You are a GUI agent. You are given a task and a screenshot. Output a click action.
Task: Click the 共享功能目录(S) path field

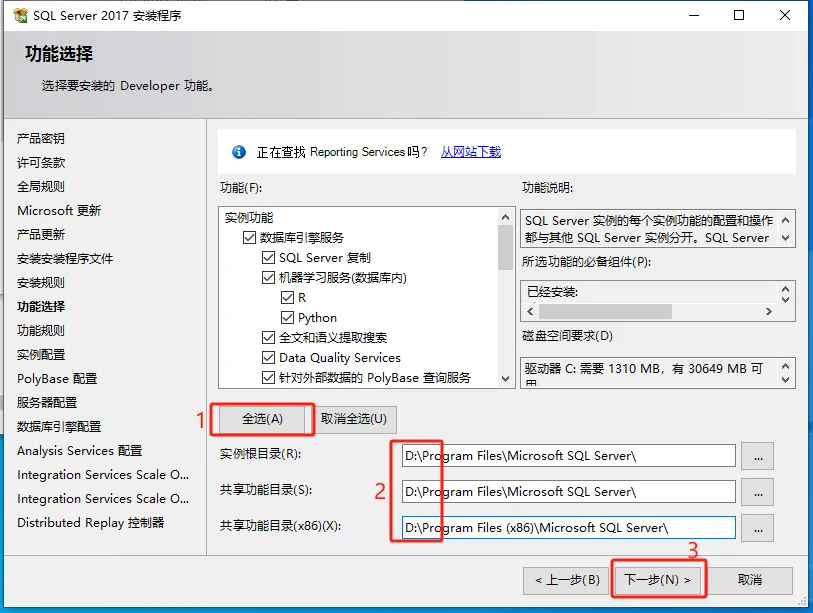click(x=569, y=492)
